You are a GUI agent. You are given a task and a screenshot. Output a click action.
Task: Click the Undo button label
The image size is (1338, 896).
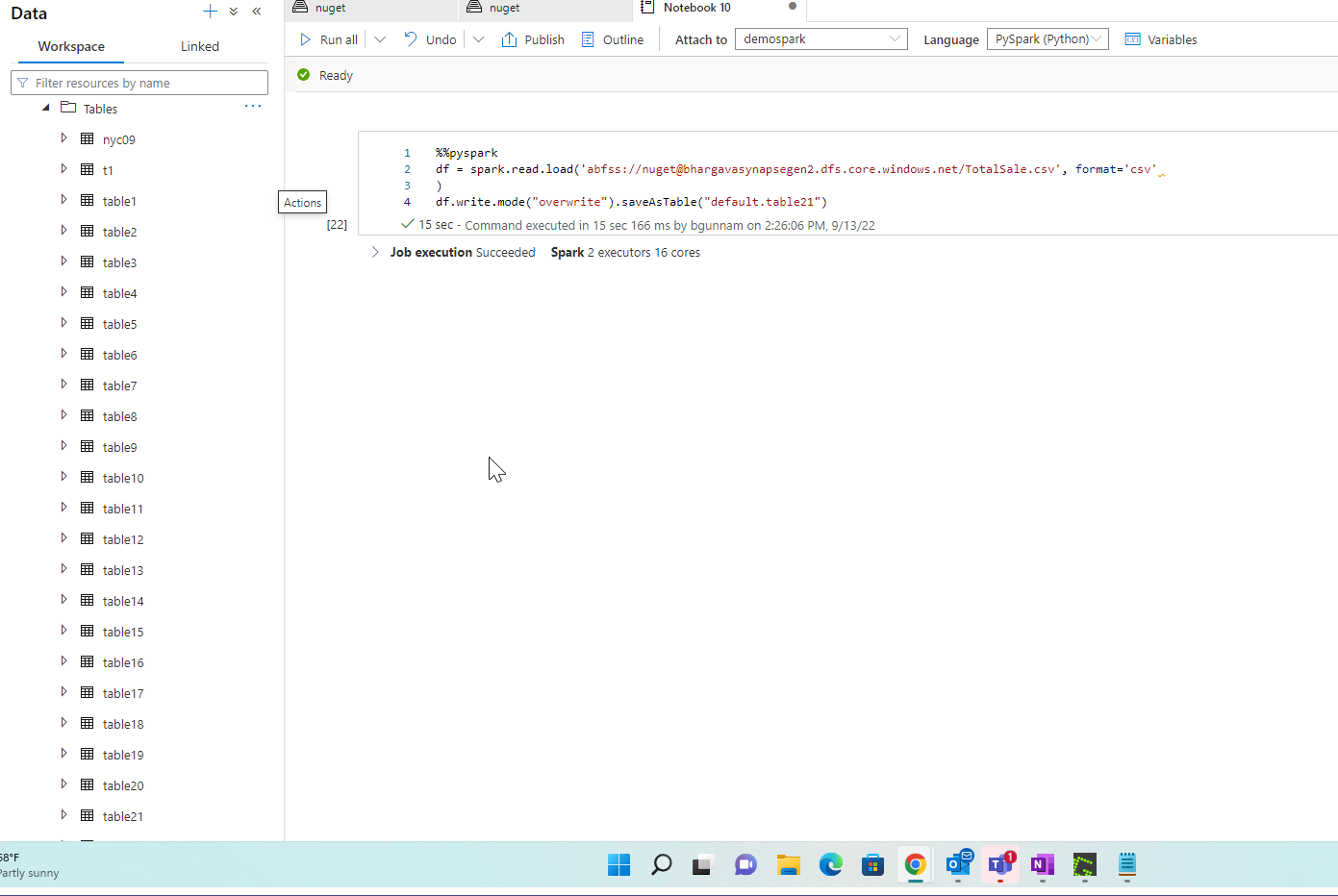[x=441, y=39]
